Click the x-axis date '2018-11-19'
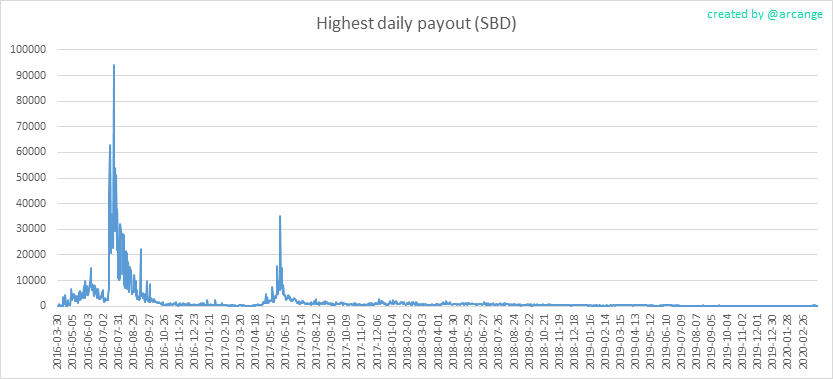This screenshot has height=379, width=833. [x=560, y=341]
